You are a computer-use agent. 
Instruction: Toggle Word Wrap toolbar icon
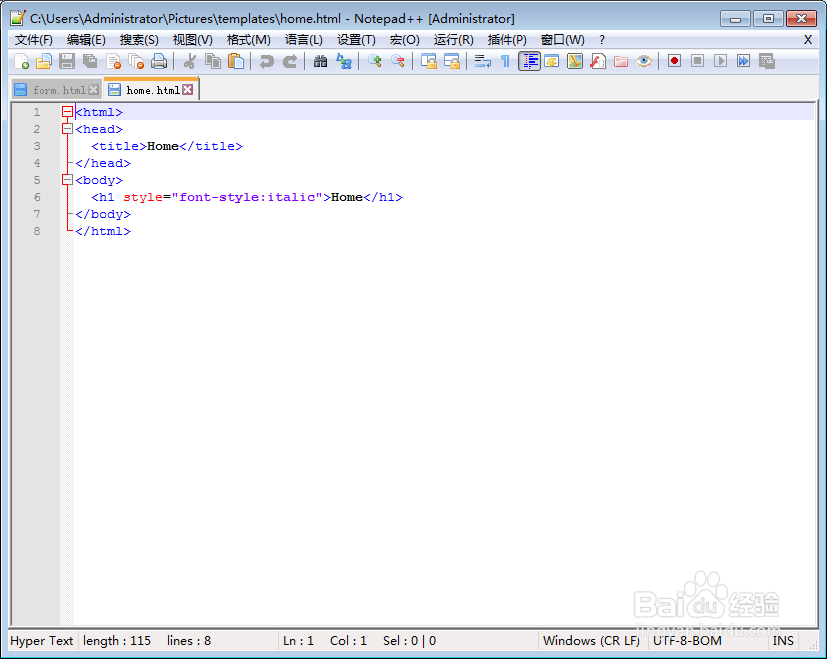pyautogui.click(x=482, y=61)
